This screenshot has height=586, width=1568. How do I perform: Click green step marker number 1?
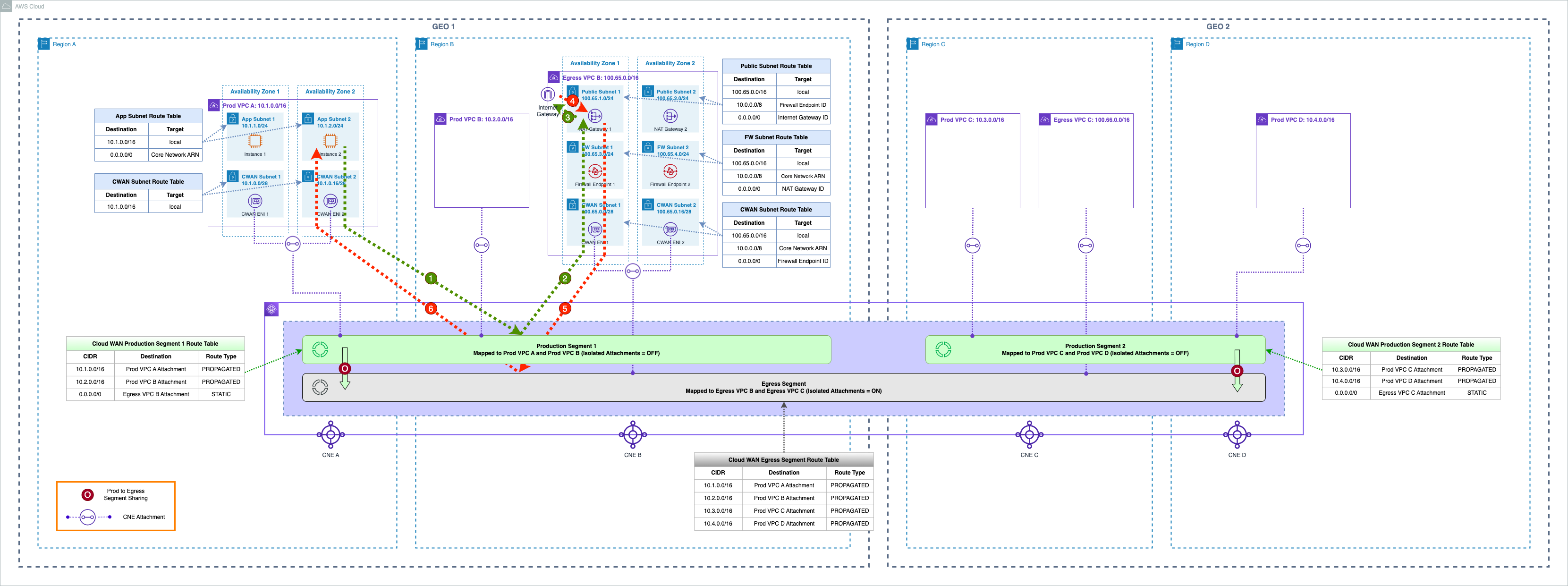point(431,279)
